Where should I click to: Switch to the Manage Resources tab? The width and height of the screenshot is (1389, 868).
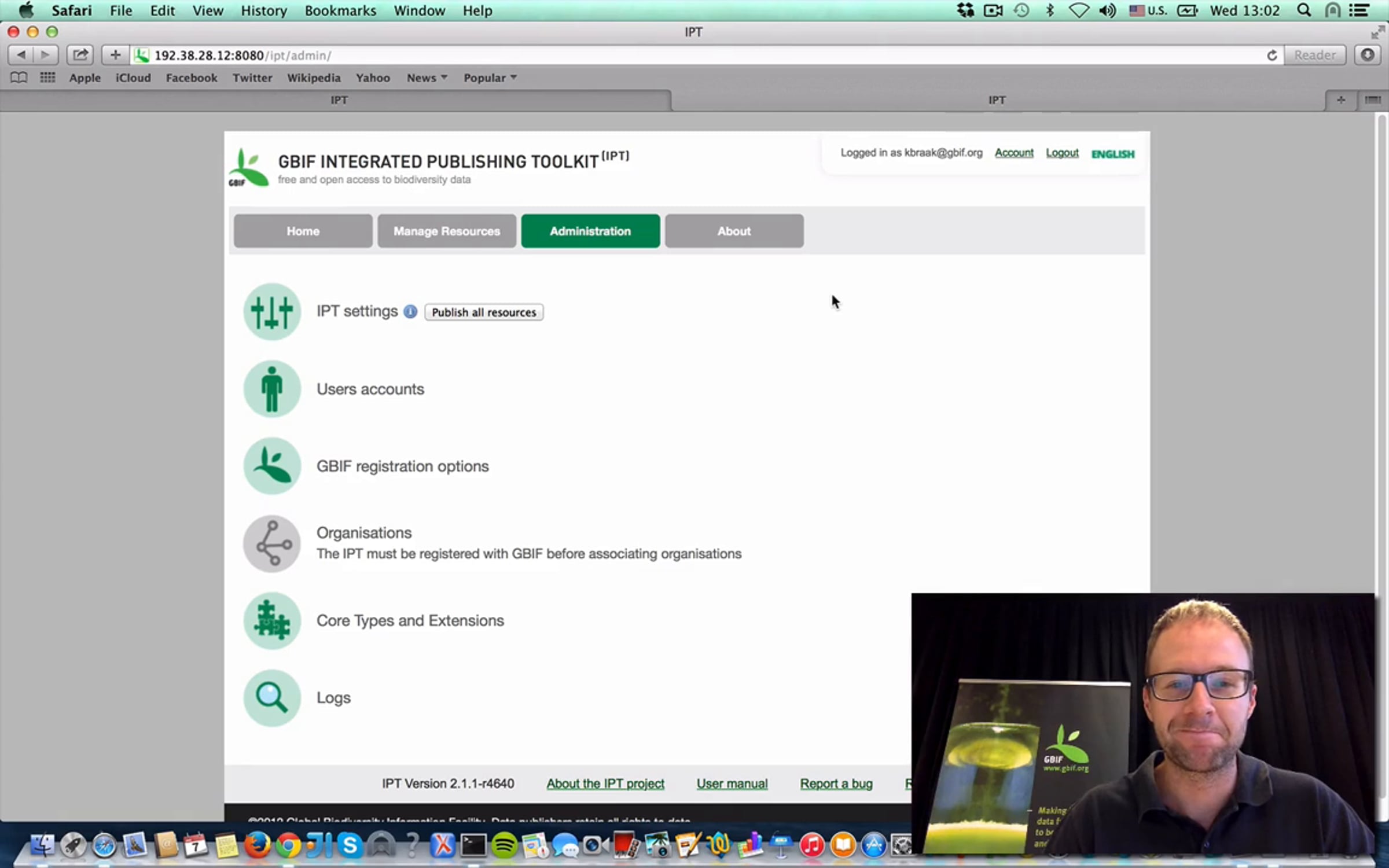(447, 231)
